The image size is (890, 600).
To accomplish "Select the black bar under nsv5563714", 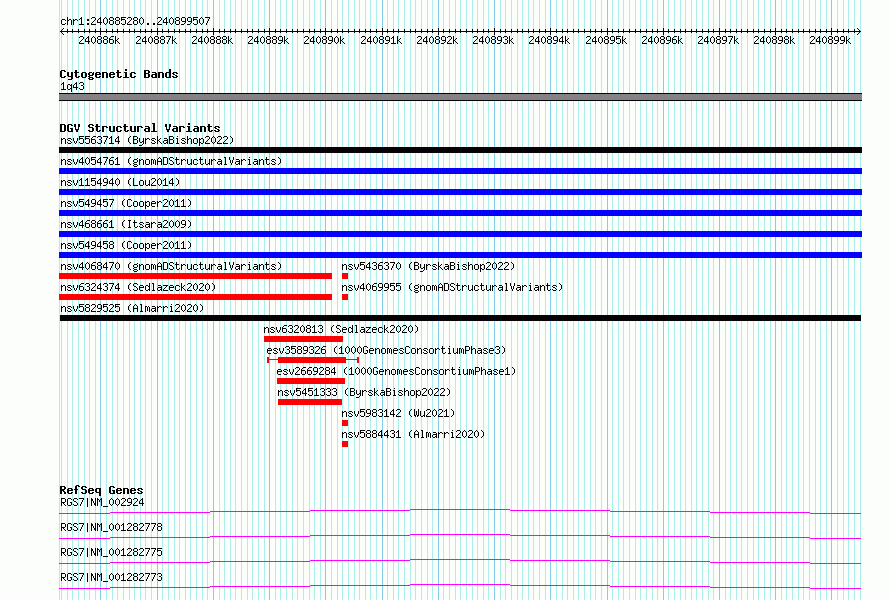I will 460,150.
